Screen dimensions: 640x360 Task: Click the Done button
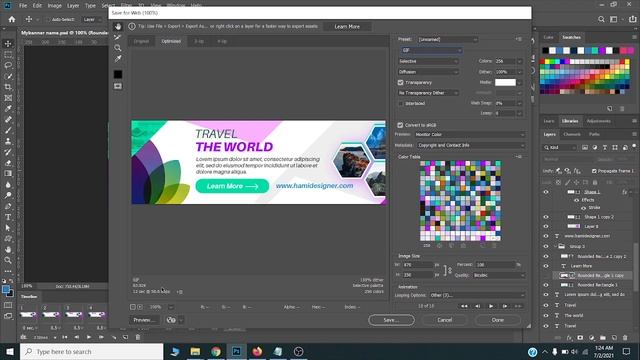[498, 320]
